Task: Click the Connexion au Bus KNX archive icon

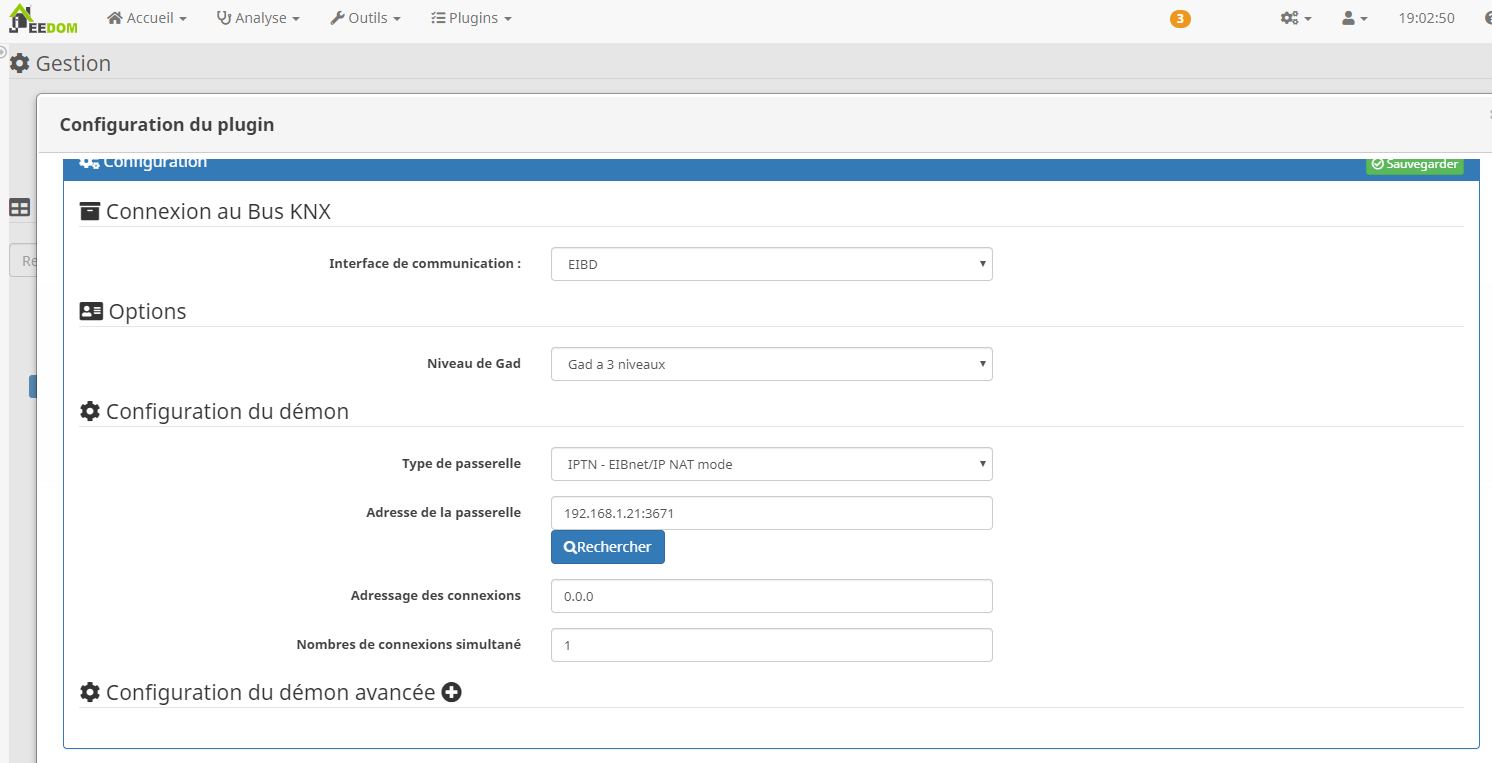Action: (x=90, y=211)
